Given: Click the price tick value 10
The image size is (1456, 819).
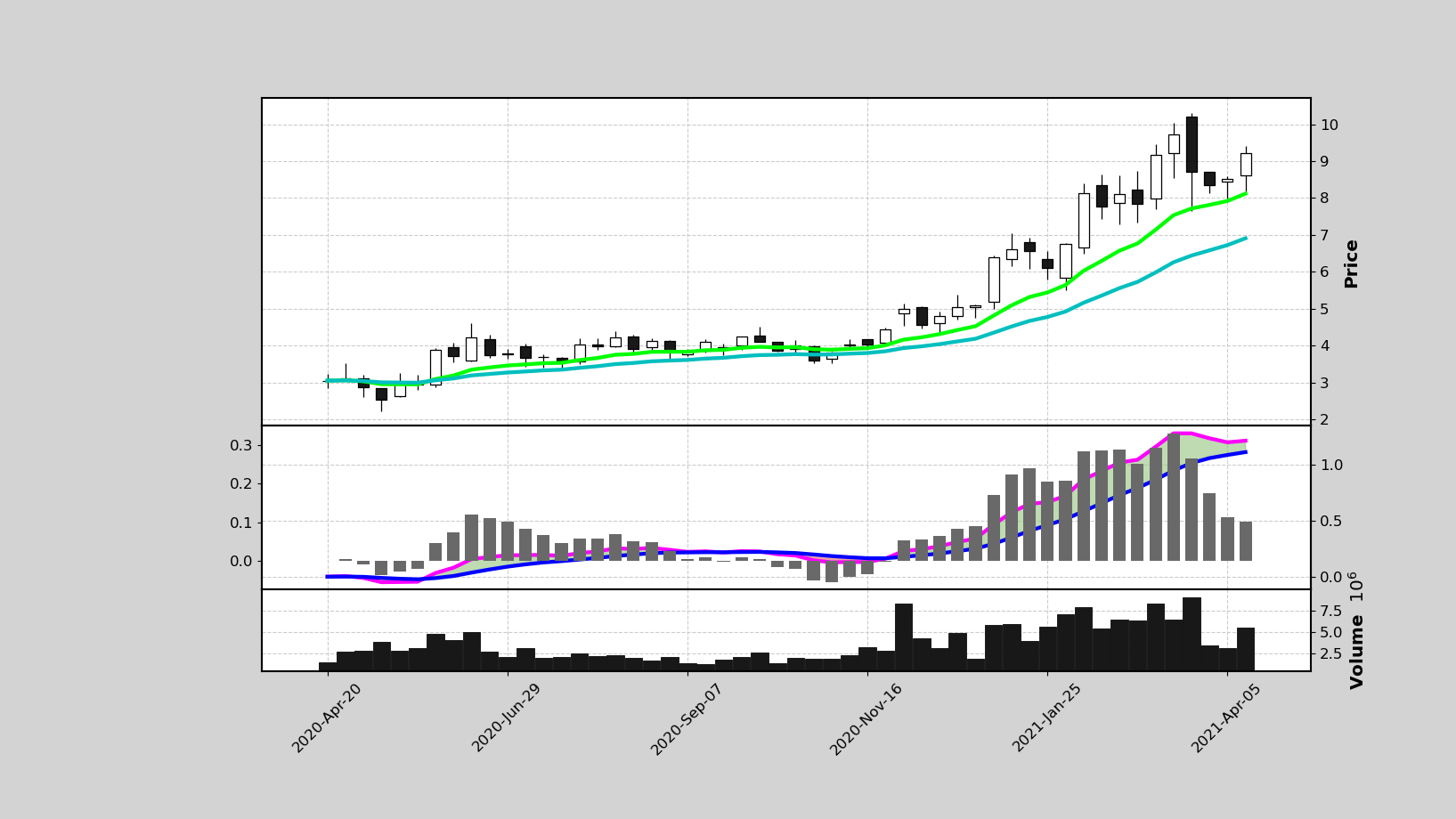Looking at the screenshot, I should tap(1329, 125).
